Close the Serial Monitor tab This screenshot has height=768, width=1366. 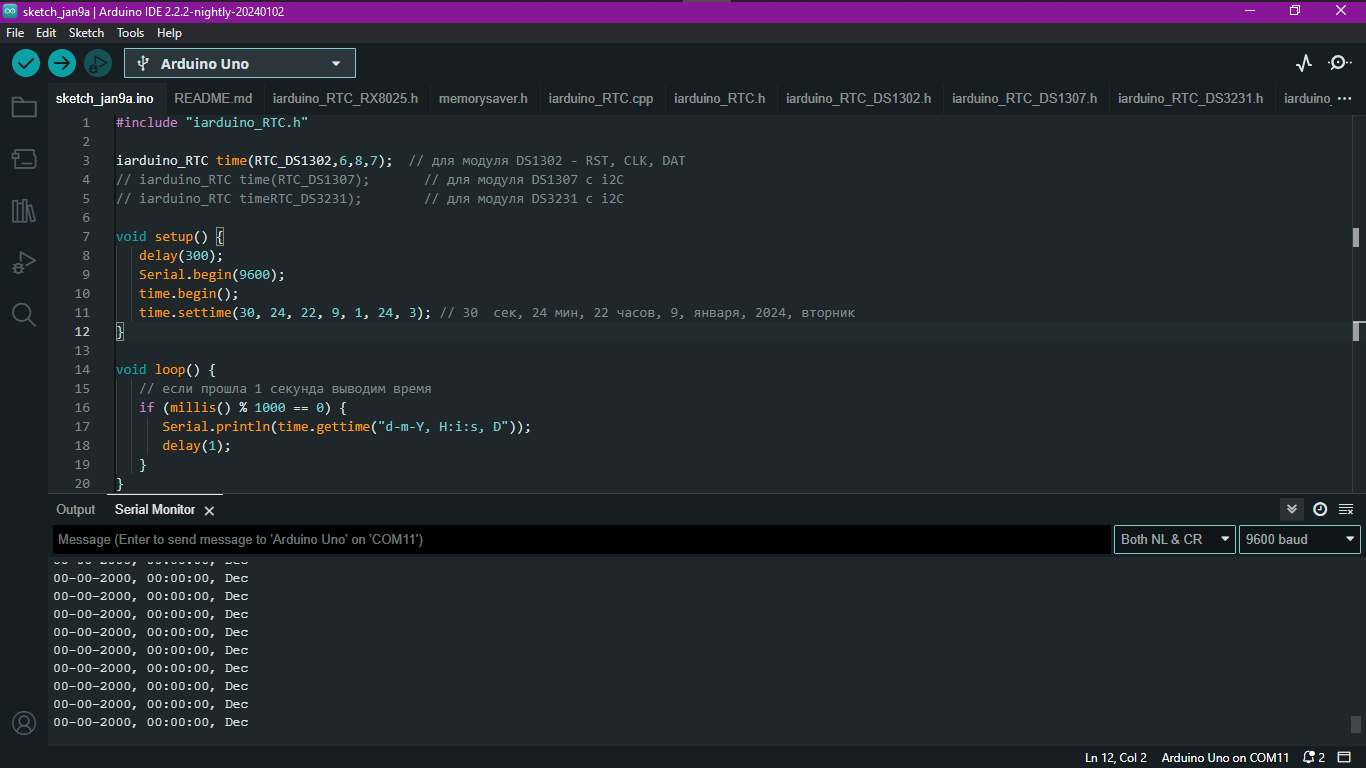(x=209, y=511)
